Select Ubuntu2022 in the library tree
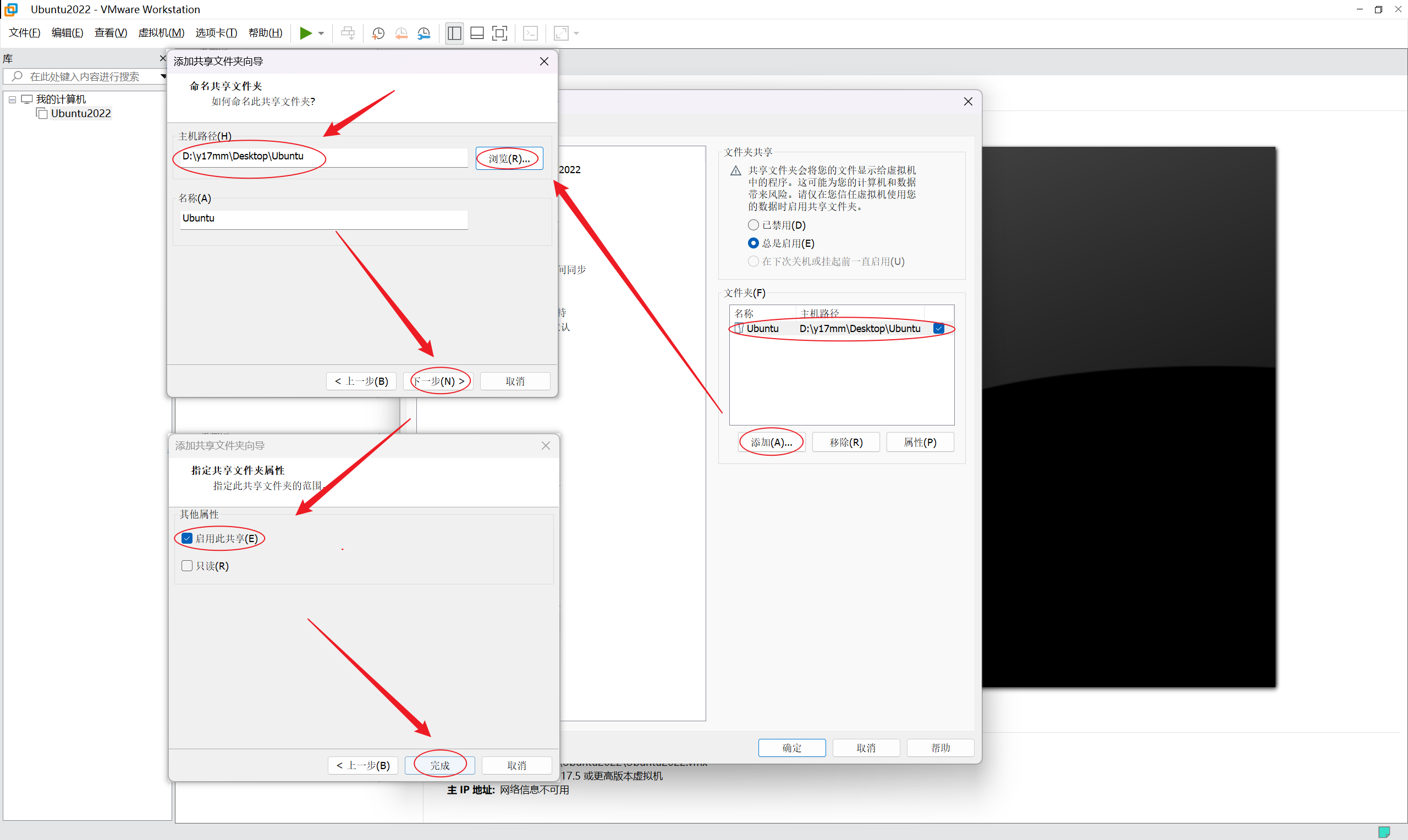 point(80,113)
